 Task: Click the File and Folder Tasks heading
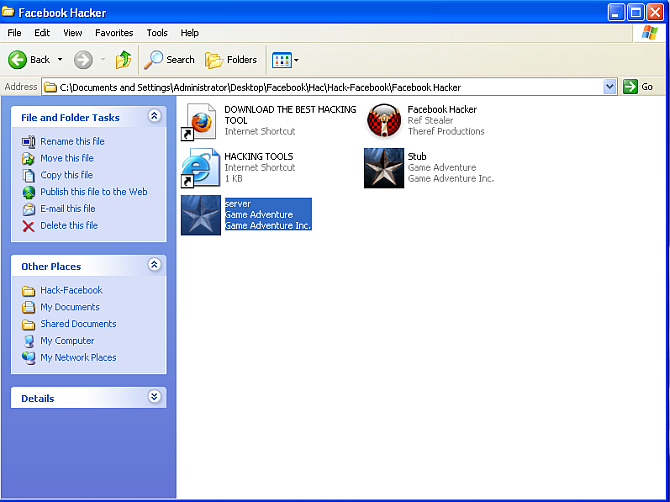coord(70,117)
